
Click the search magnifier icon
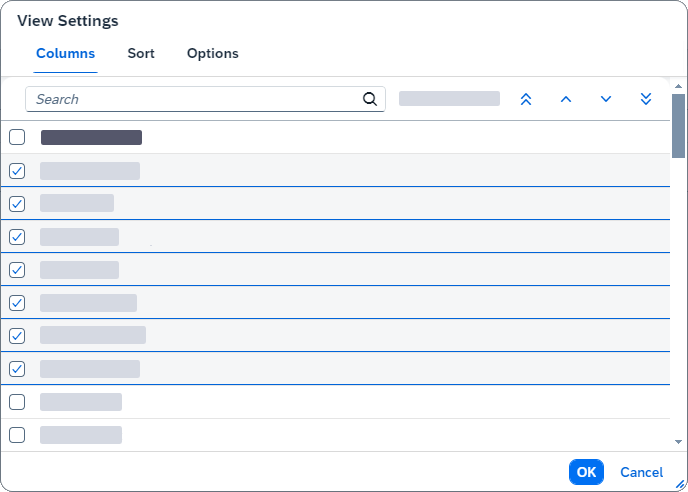point(370,99)
